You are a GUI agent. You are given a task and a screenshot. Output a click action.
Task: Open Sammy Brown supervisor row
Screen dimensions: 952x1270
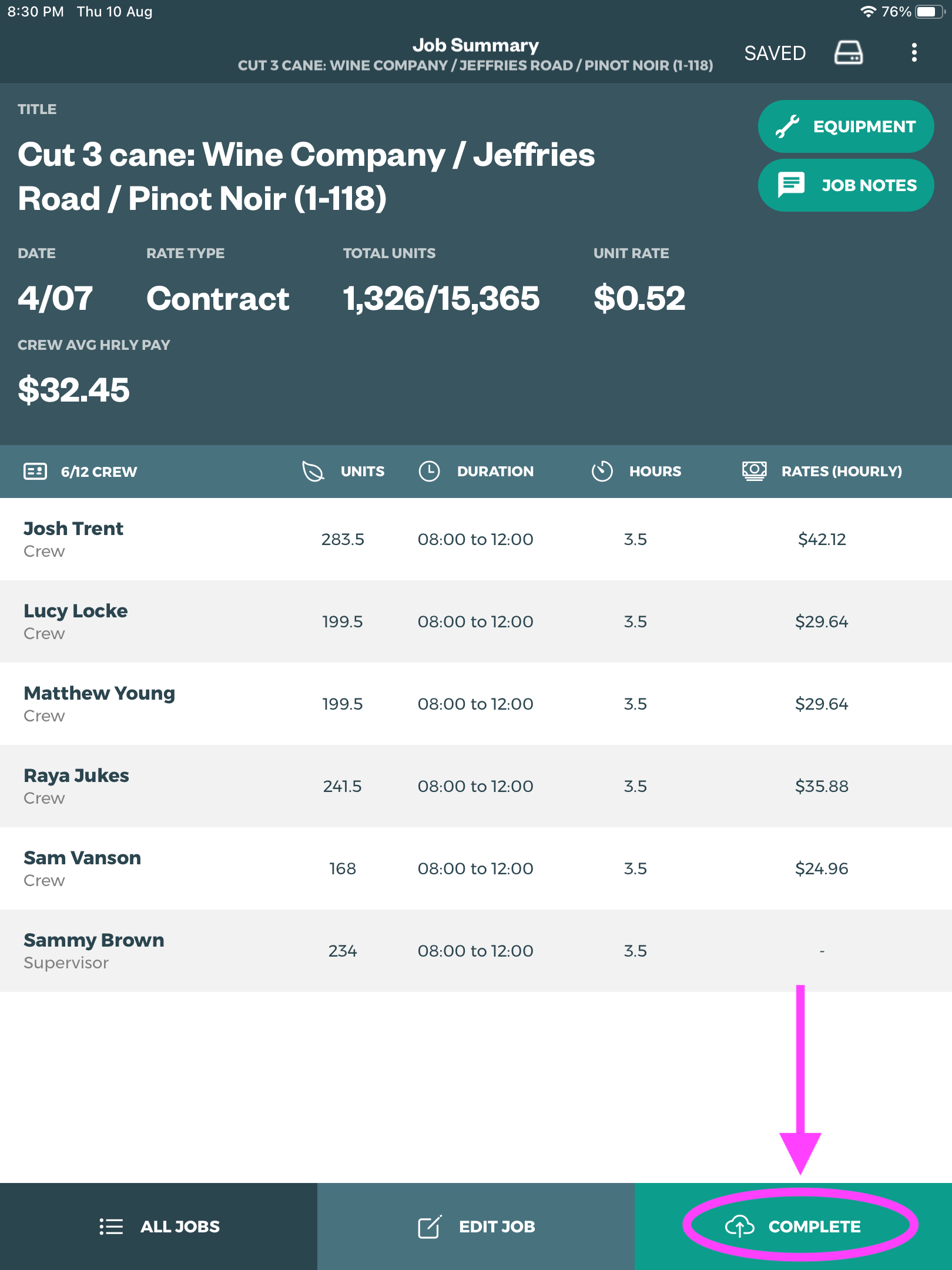[x=476, y=951]
